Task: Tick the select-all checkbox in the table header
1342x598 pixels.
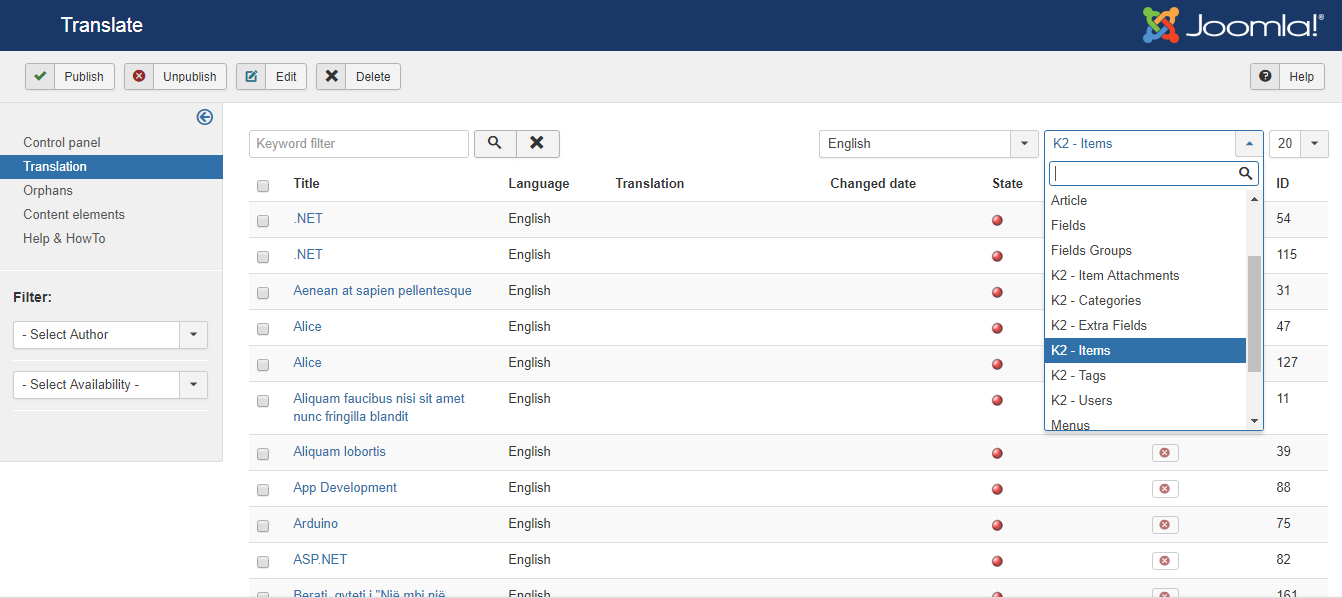Action: [263, 185]
